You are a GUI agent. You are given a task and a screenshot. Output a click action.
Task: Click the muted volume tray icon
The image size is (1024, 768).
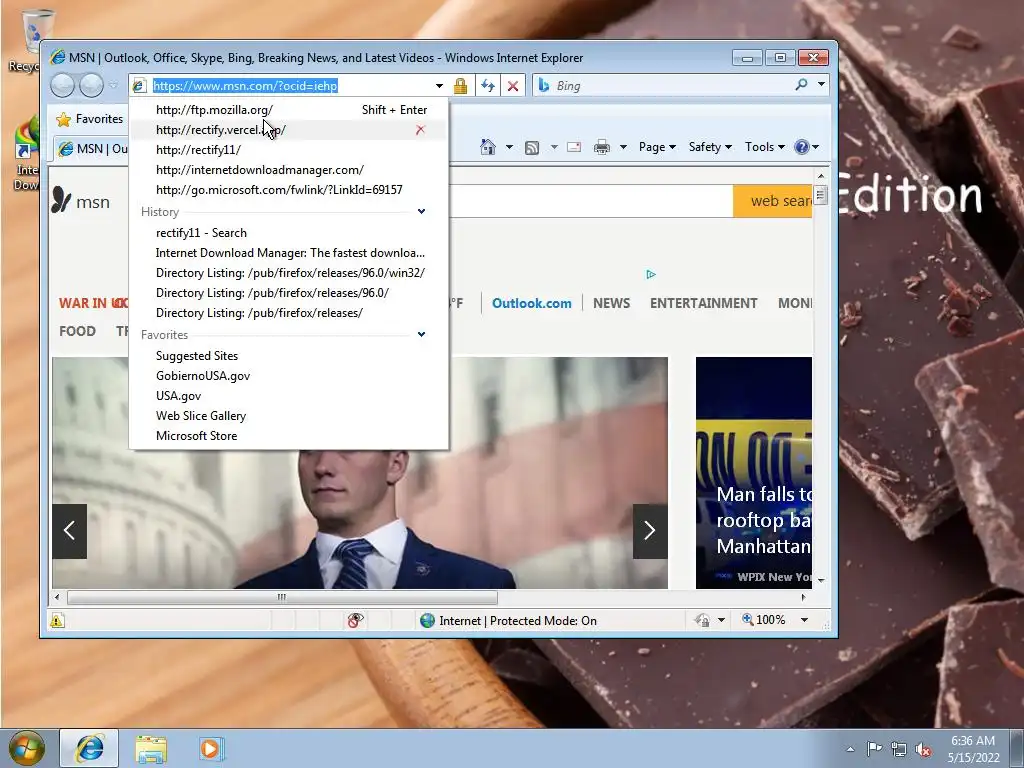pos(923,749)
